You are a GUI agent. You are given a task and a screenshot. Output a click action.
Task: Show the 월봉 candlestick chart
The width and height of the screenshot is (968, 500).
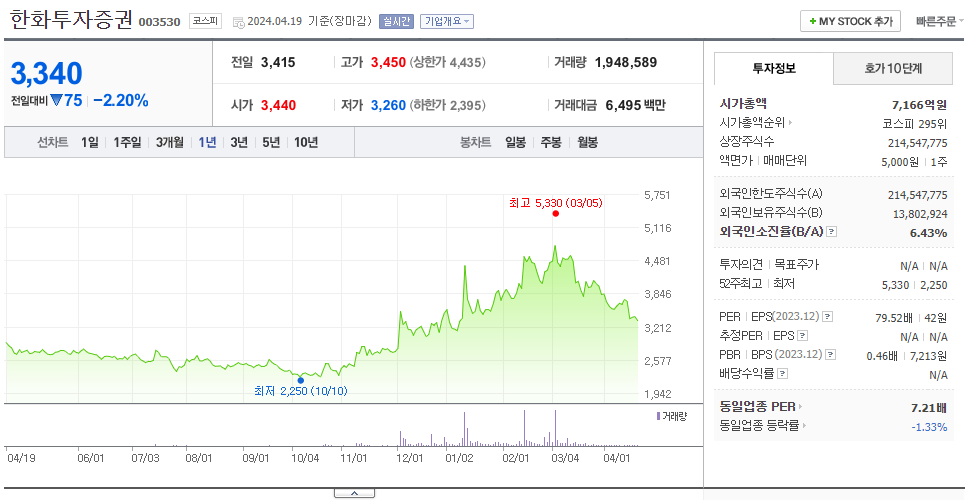588,143
